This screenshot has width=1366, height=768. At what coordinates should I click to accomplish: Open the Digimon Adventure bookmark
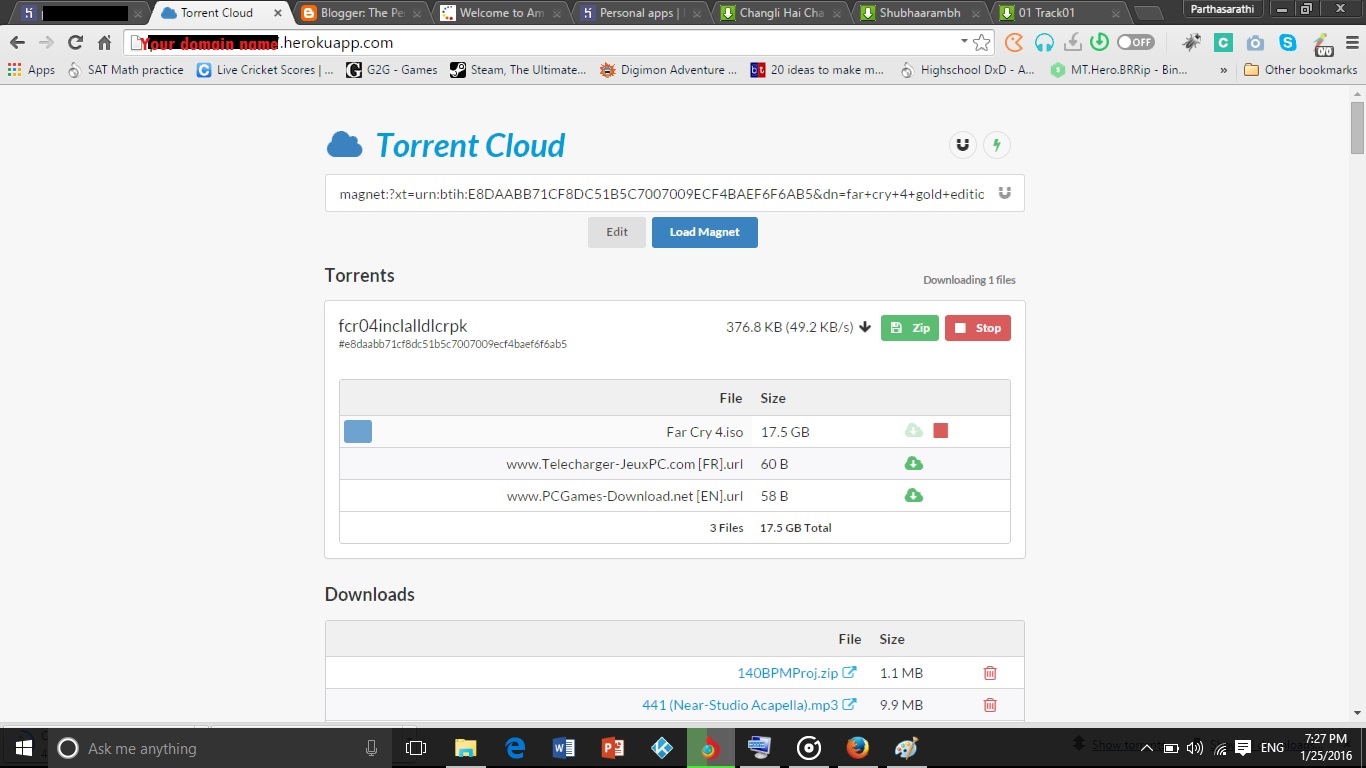[668, 70]
